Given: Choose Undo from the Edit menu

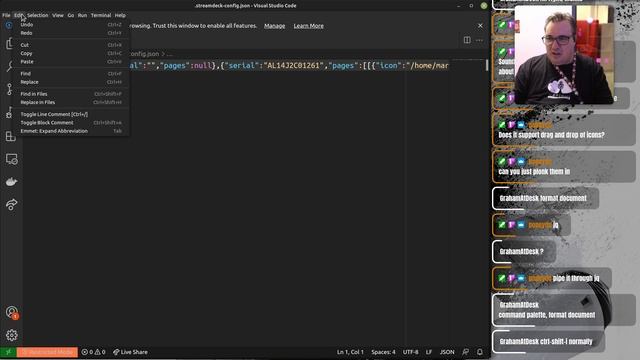Looking at the screenshot, I should click(x=71, y=24).
